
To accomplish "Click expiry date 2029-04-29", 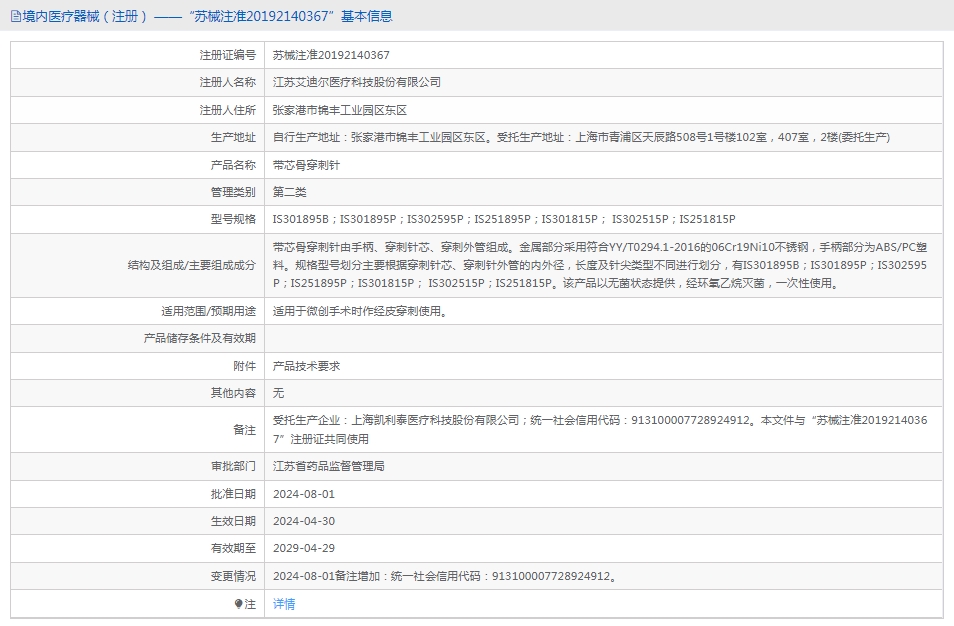I will coord(304,548).
